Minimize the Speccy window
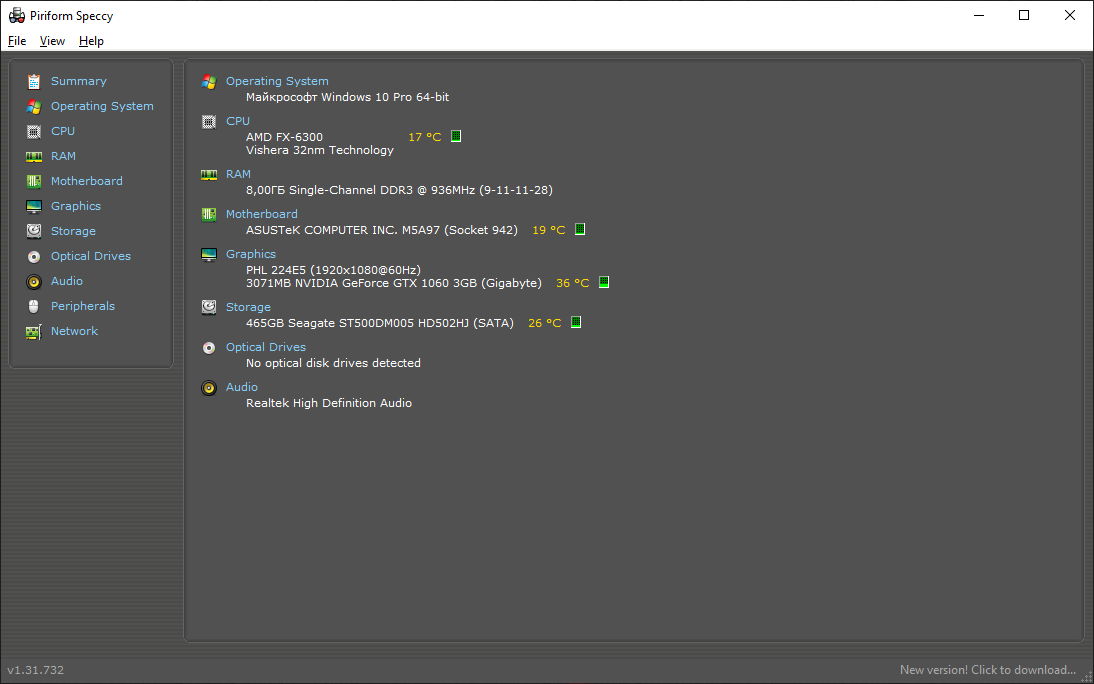The image size is (1094, 684). [x=980, y=15]
